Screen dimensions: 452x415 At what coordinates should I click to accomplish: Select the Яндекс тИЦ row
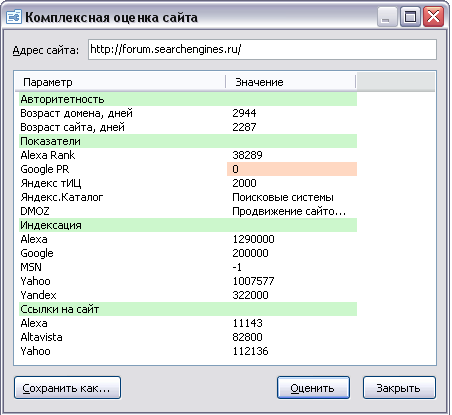pos(188,183)
